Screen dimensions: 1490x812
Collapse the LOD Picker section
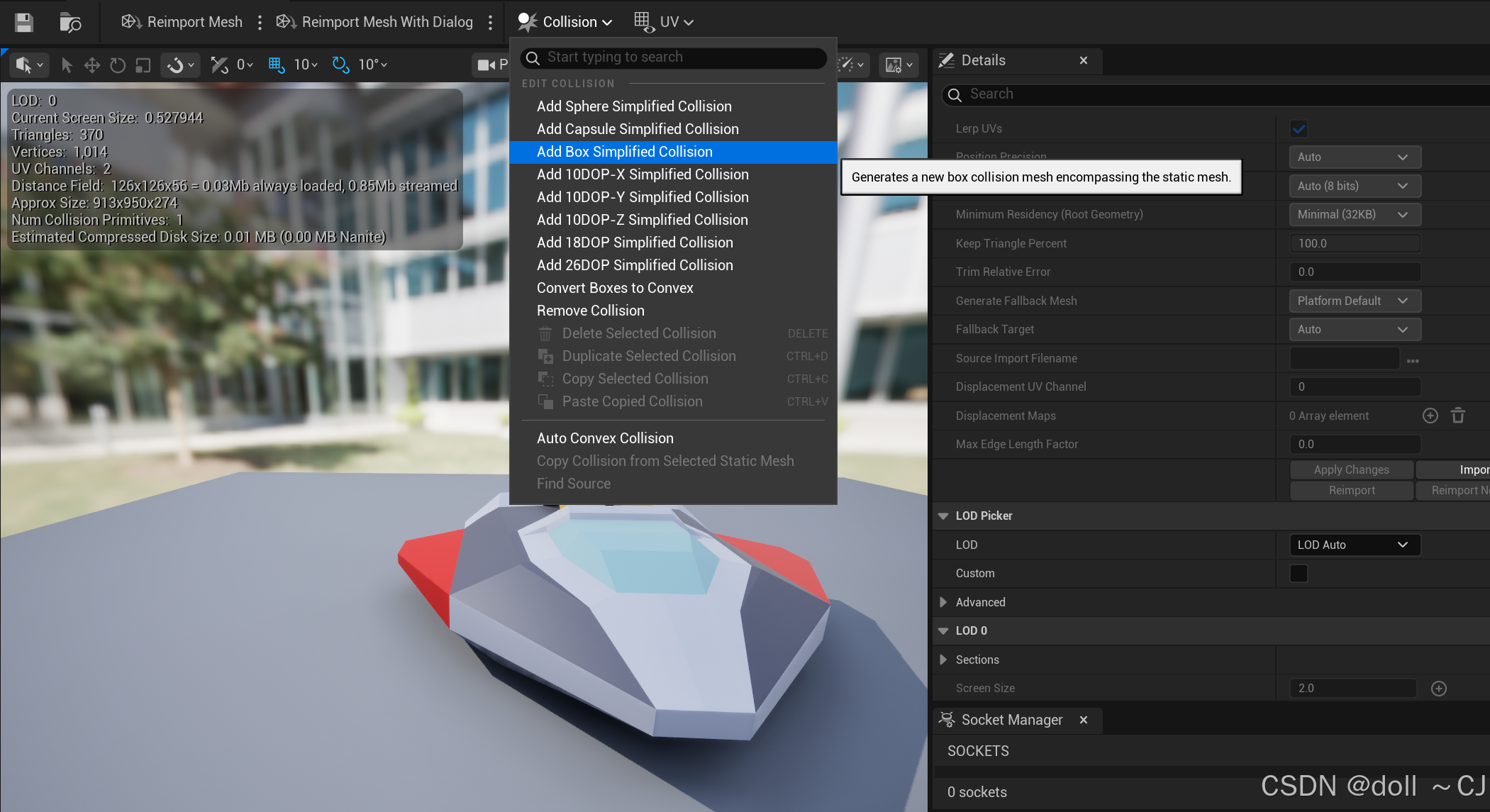pyautogui.click(x=943, y=516)
